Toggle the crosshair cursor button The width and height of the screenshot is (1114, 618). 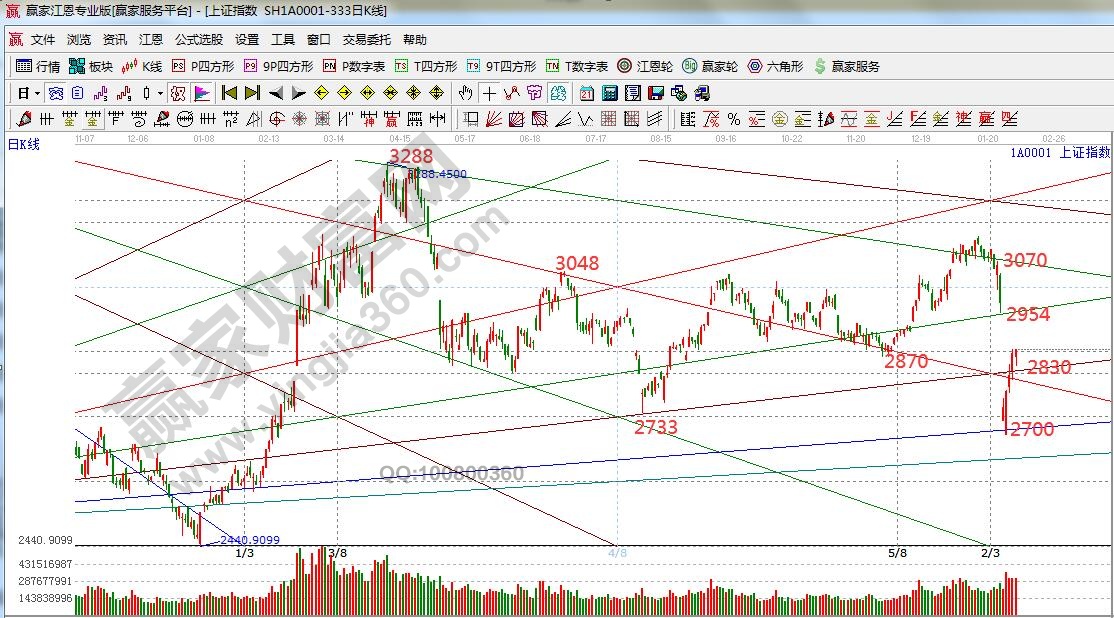(x=489, y=93)
